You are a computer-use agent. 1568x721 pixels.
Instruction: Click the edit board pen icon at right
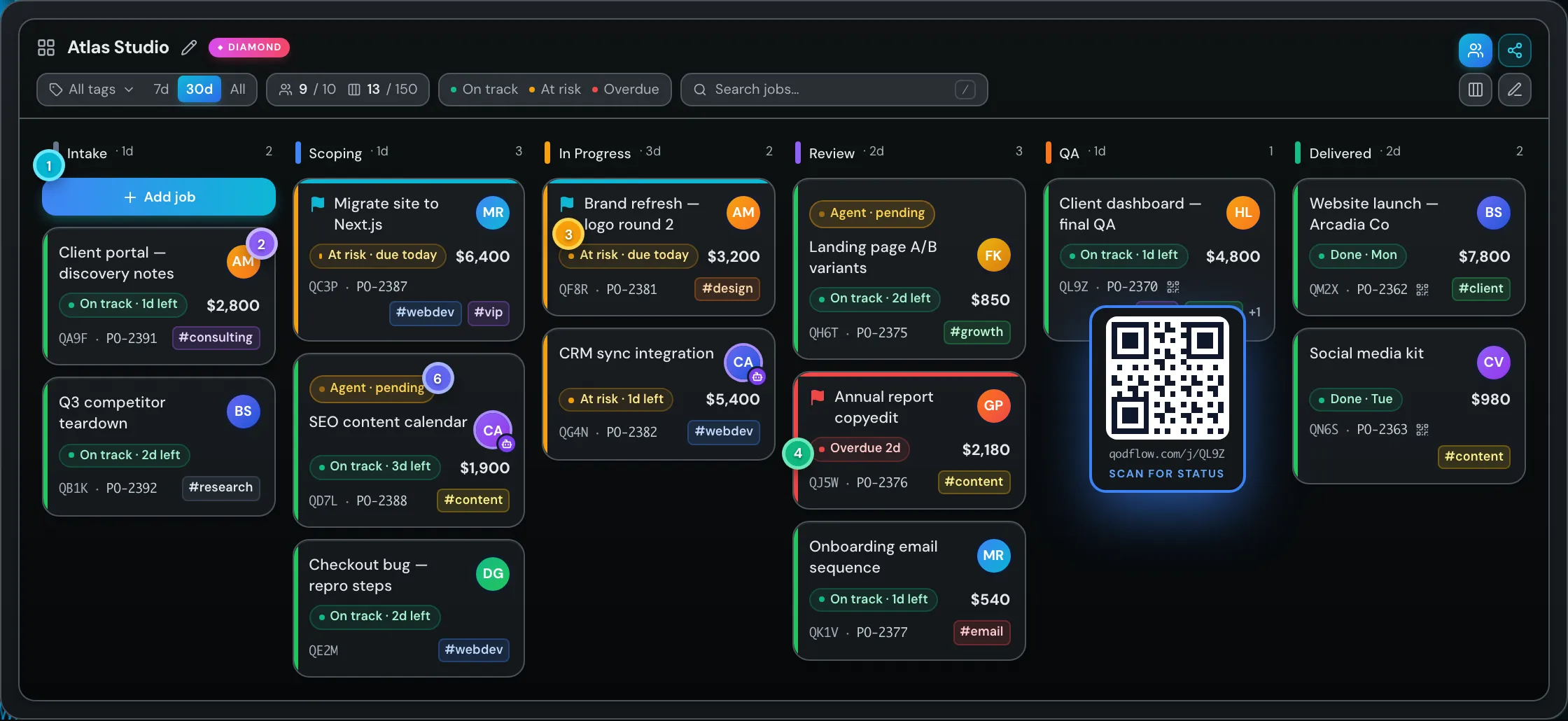tap(1514, 90)
